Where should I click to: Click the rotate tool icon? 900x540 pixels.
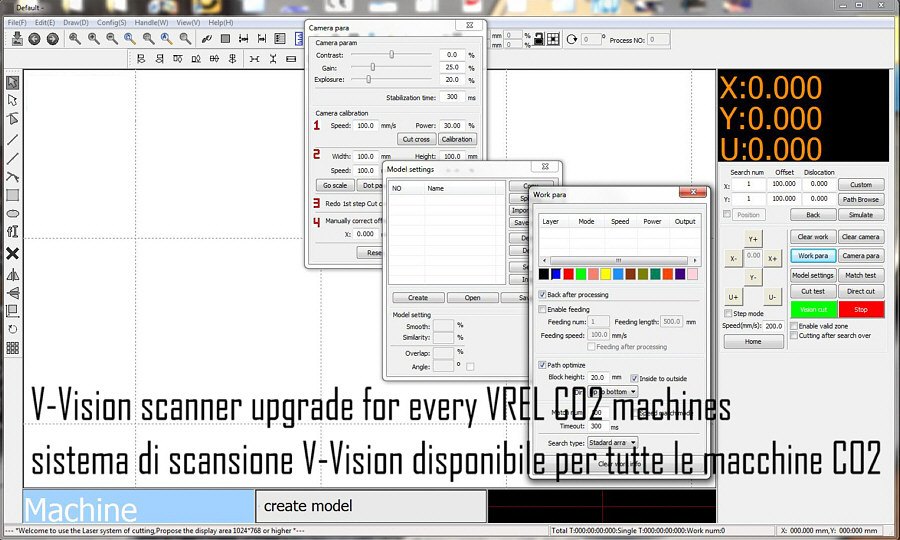[12, 329]
